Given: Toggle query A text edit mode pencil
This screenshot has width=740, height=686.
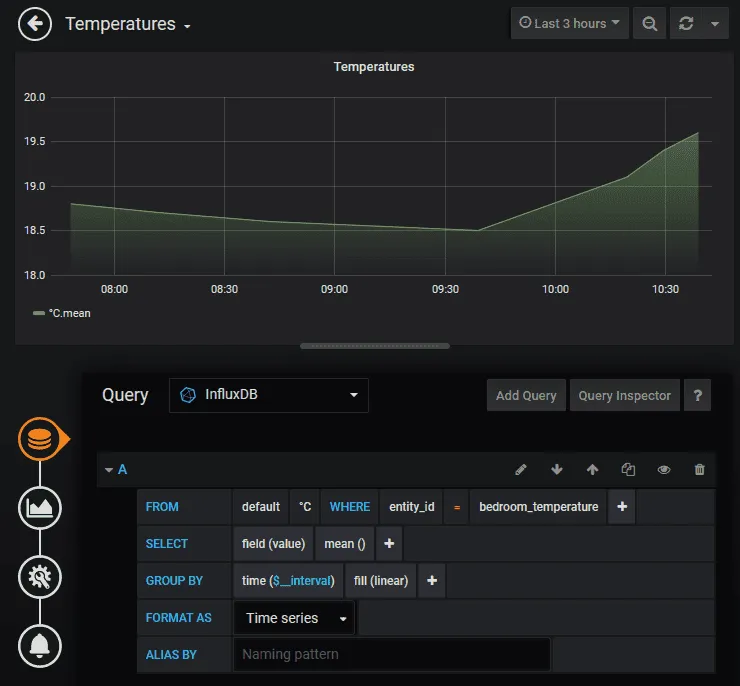Looking at the screenshot, I should (521, 469).
